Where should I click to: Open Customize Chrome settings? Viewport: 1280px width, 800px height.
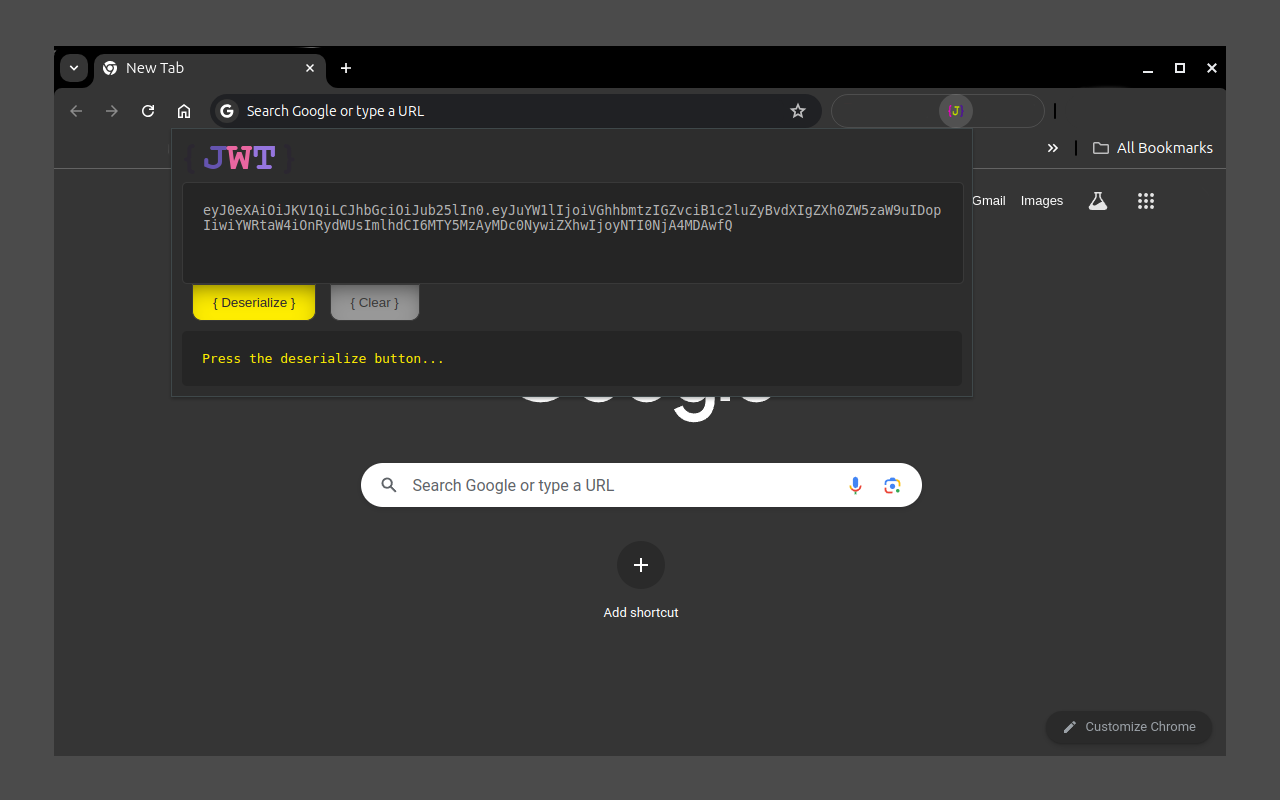(x=1128, y=727)
